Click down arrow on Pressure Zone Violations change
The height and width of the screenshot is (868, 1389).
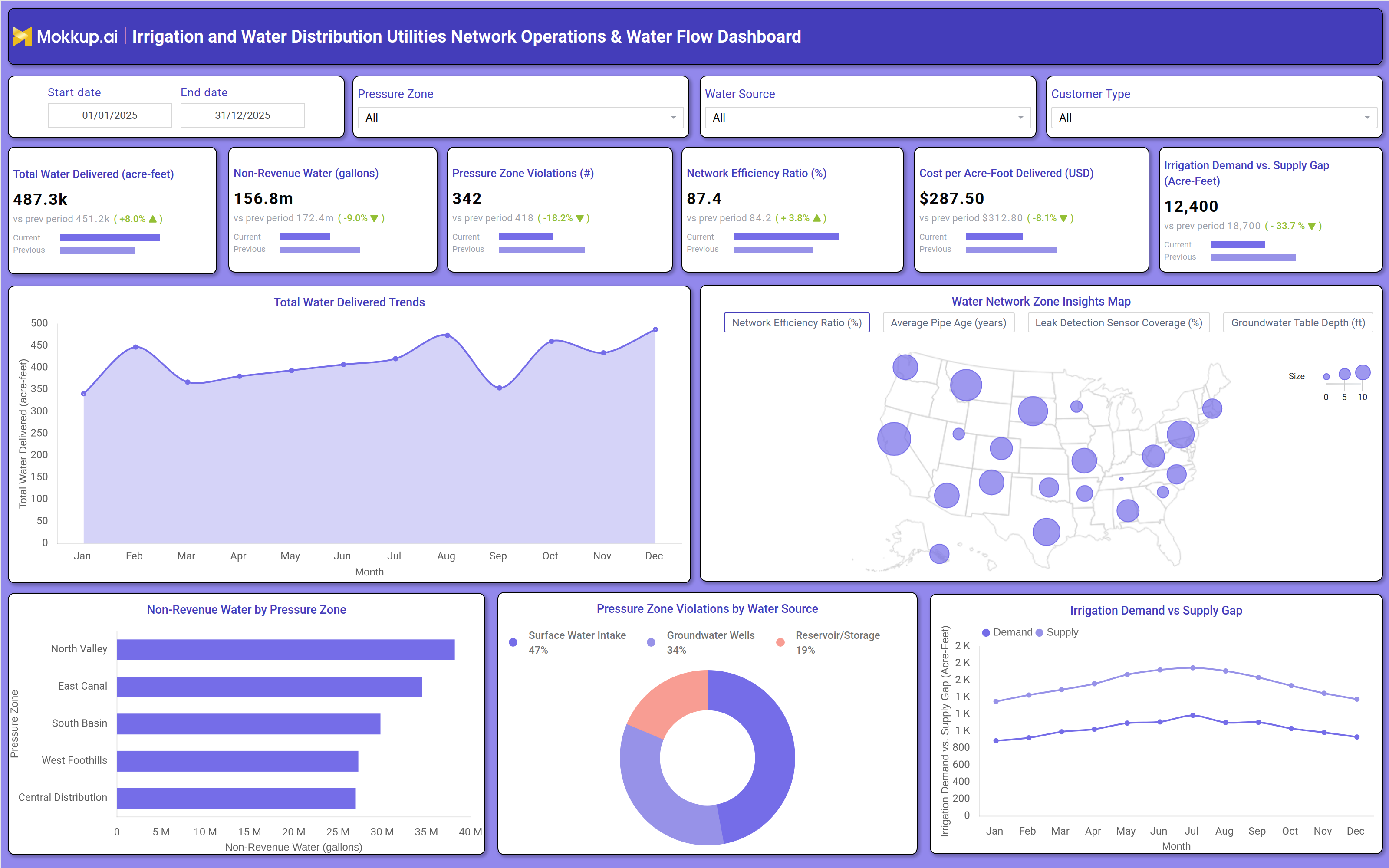[580, 219]
